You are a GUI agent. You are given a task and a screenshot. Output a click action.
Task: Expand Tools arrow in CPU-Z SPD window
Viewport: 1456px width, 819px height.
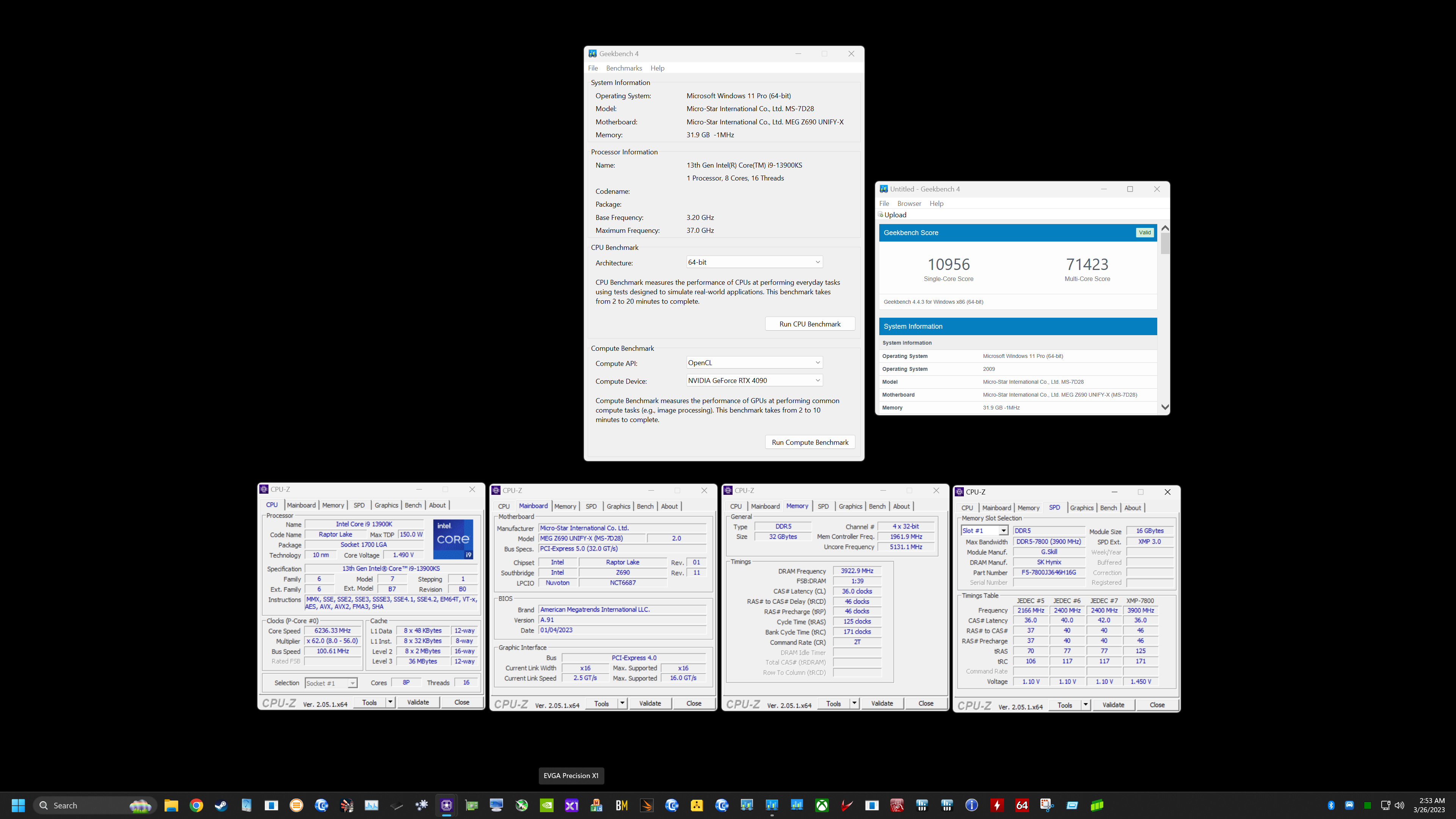pos(1086,705)
